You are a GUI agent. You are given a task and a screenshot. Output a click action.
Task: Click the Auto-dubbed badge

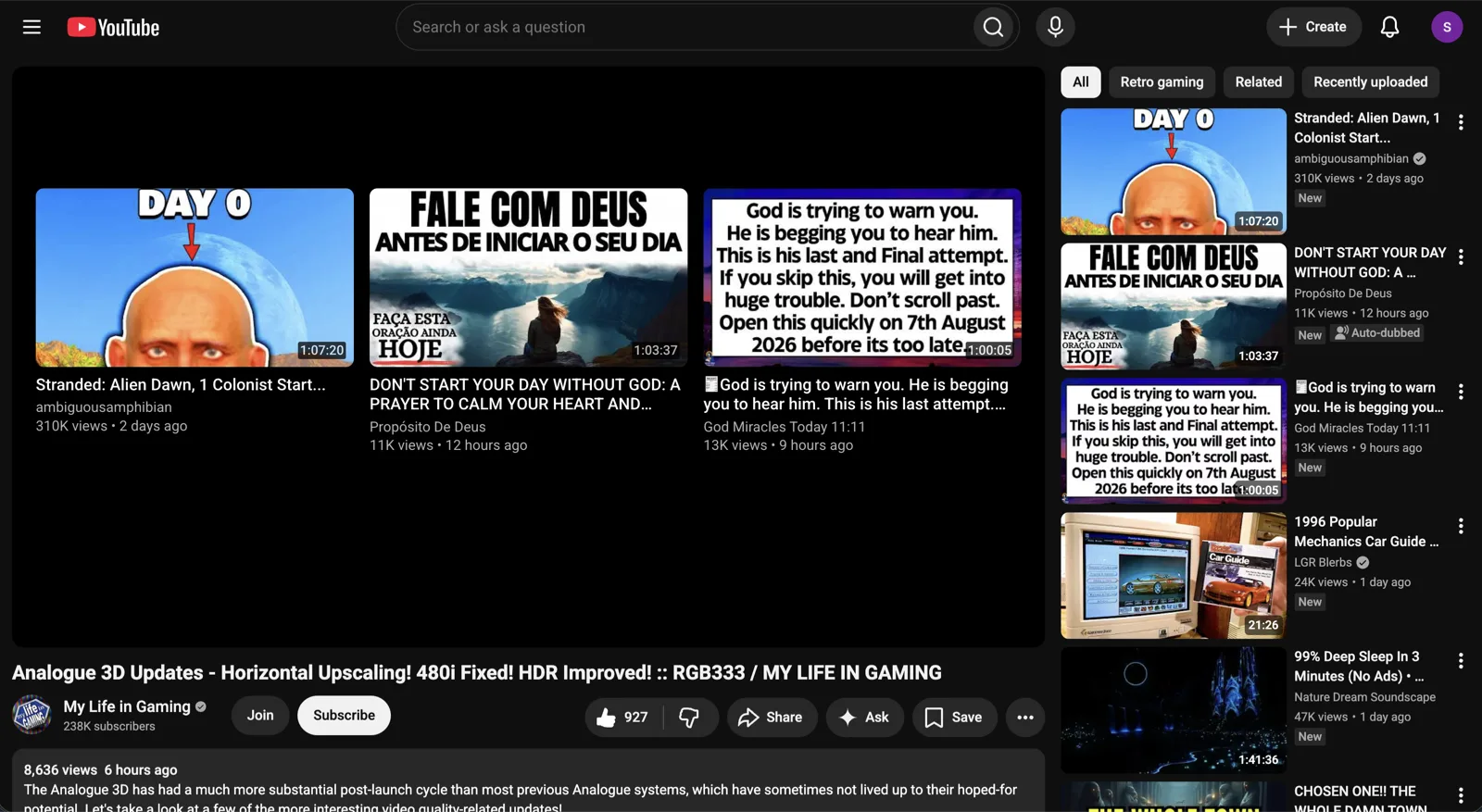point(1376,333)
